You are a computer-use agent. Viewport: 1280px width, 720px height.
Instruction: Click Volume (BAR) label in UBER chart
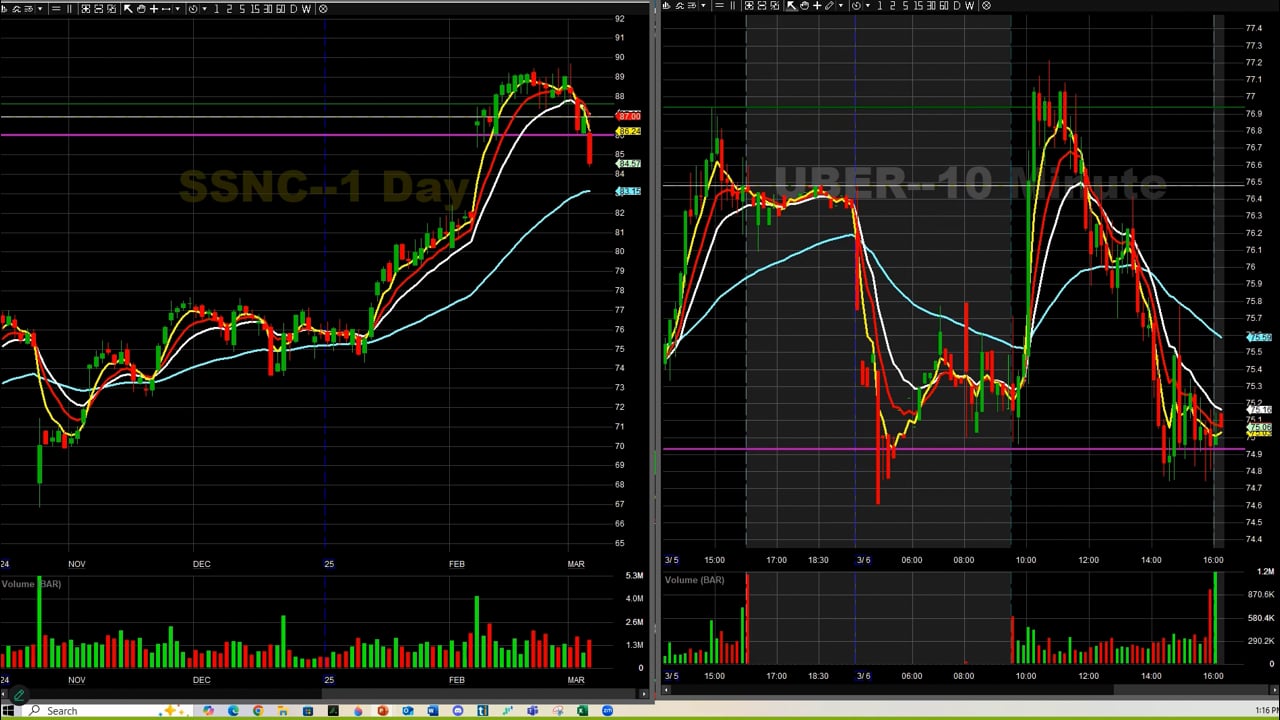tap(694, 580)
